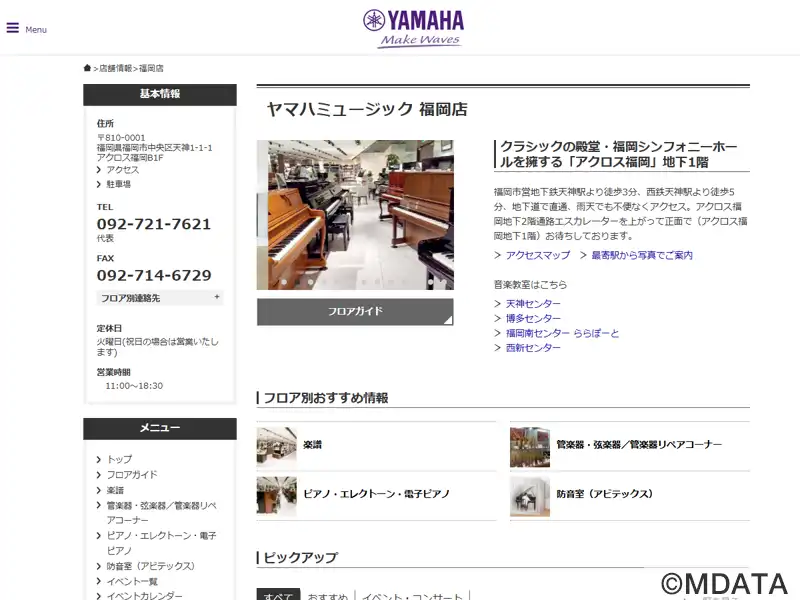Viewport: 800px width, 600px height.
Task: Open 防音室 Avitecs thumbnail image
Action: (x=530, y=496)
